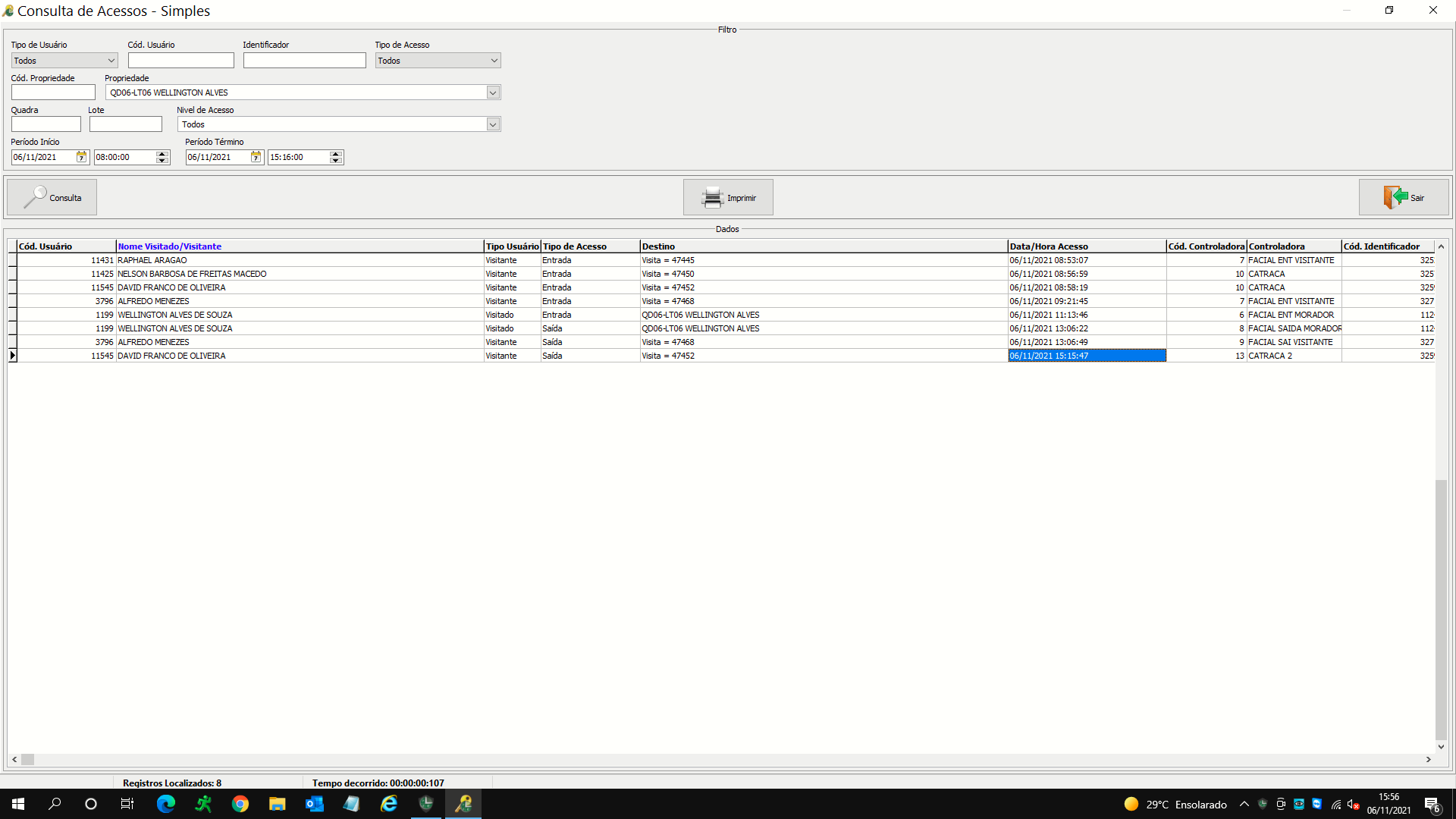Viewport: 1456px width, 819px height.
Task: Expand Tipo de Usuário dropdown
Action: tap(111, 61)
